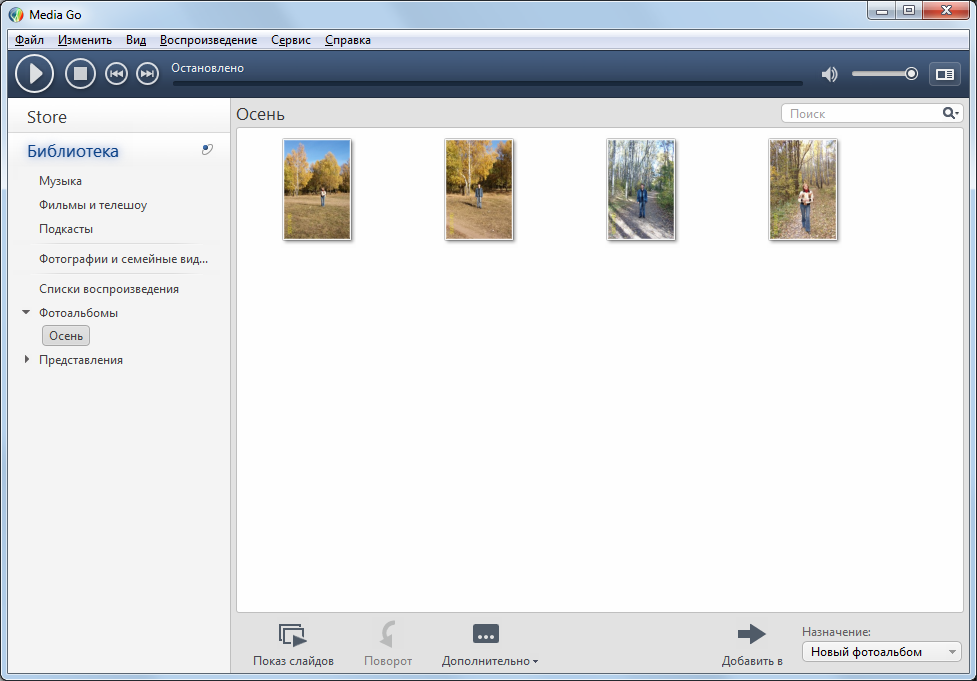Image resolution: width=977 pixels, height=681 pixels.
Task: Toggle the mini player view icon
Action: tap(945, 74)
